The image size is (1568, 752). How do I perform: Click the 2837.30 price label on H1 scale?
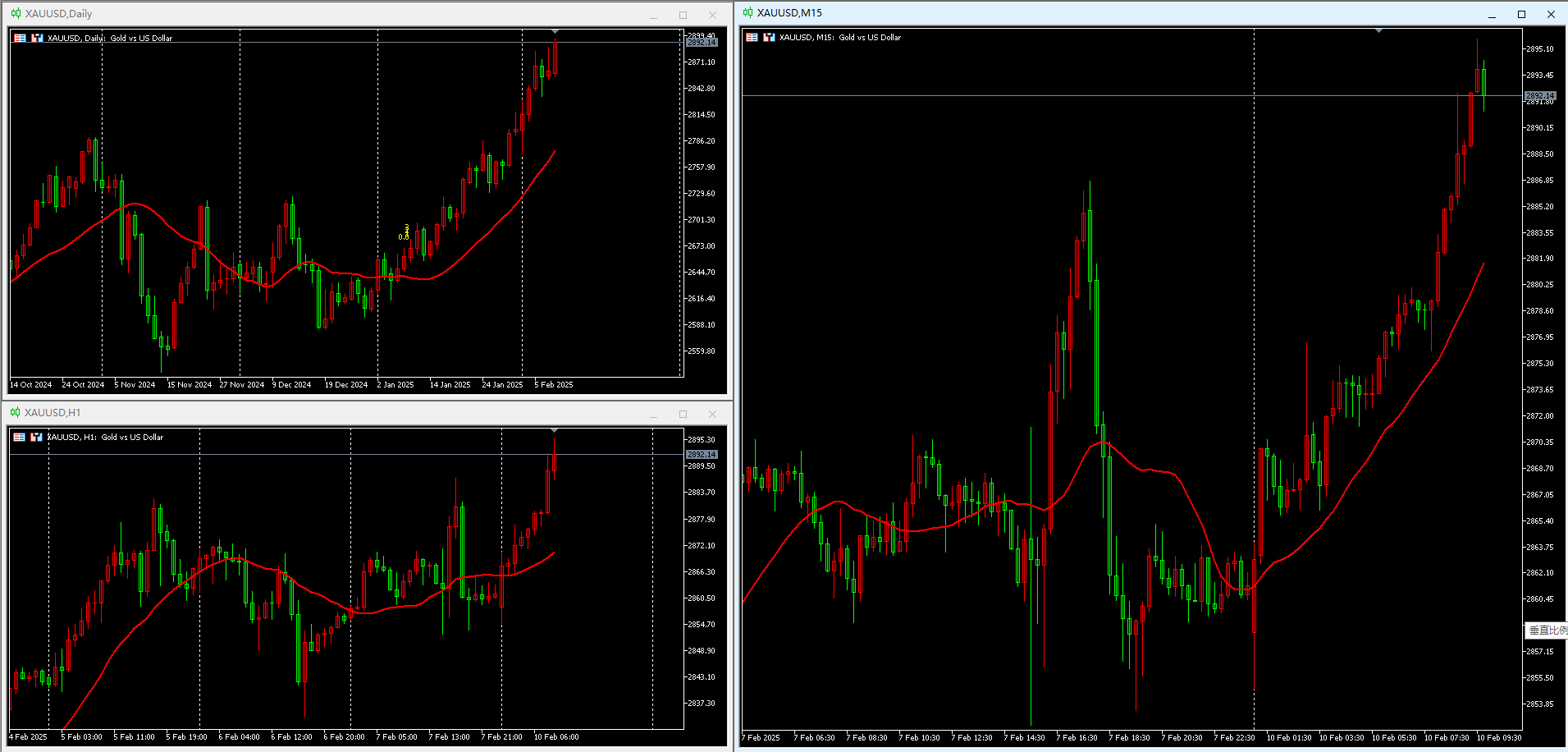pos(701,703)
